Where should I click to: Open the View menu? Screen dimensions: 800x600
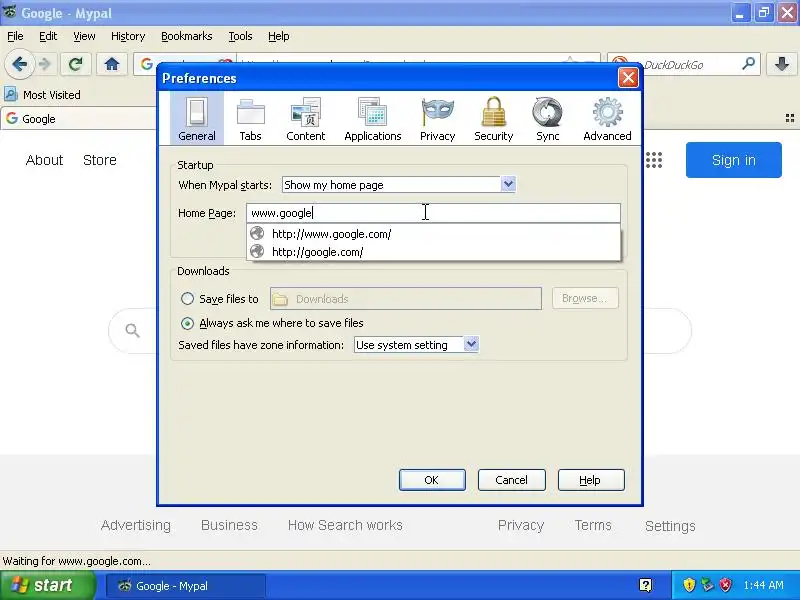[84, 36]
